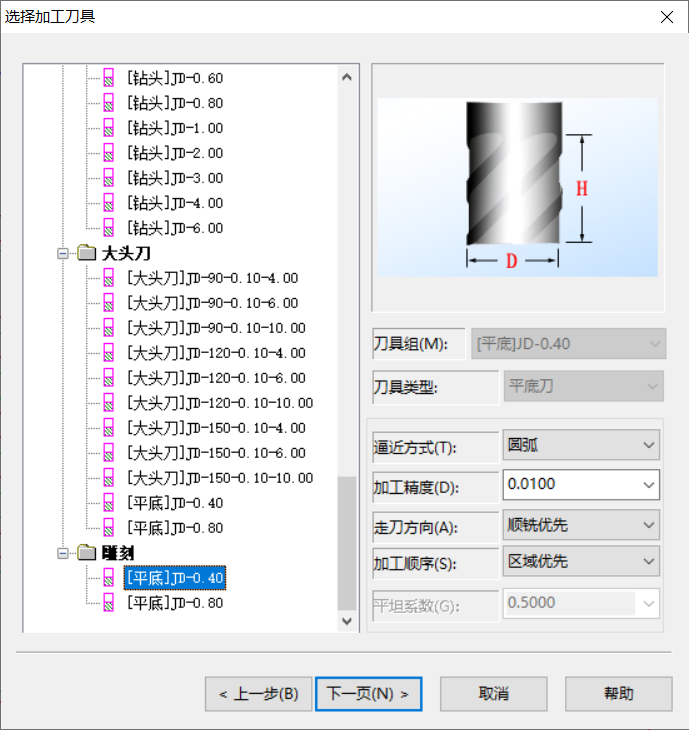Click the 帮助 button
This screenshot has width=689, height=730.
619,694
